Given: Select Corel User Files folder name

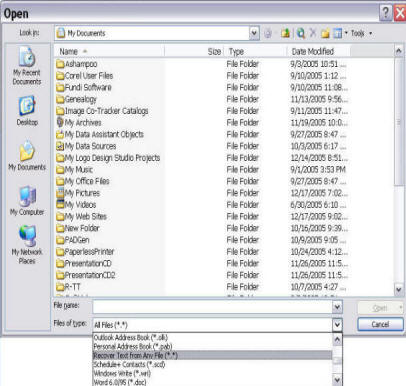Looking at the screenshot, I should [x=89, y=76].
